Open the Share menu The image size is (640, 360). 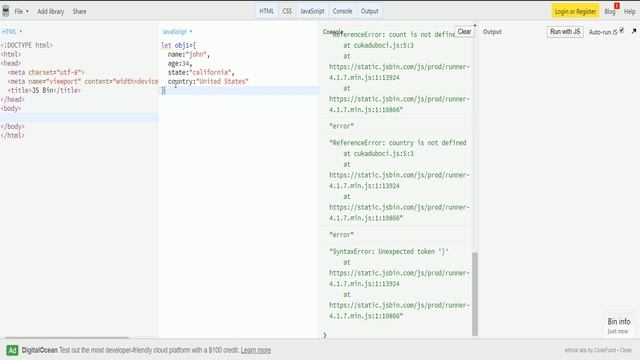tap(79, 11)
